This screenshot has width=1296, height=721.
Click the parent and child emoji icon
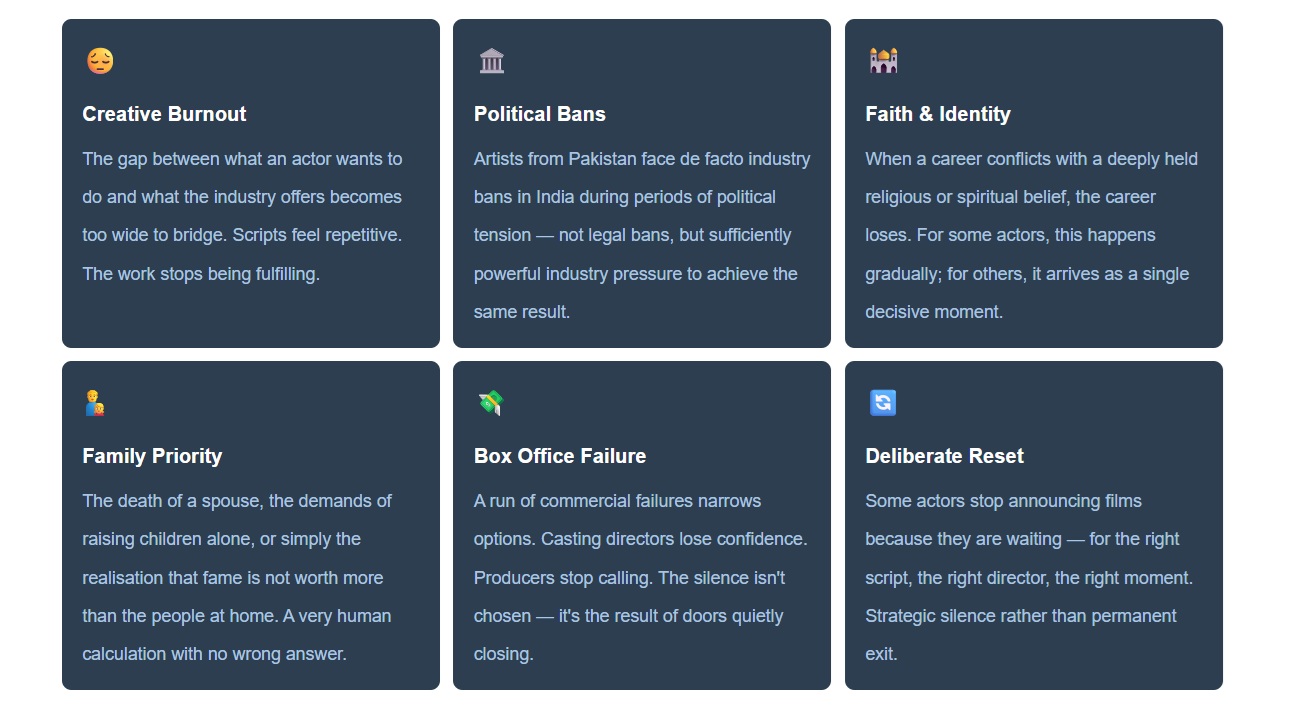(x=95, y=404)
